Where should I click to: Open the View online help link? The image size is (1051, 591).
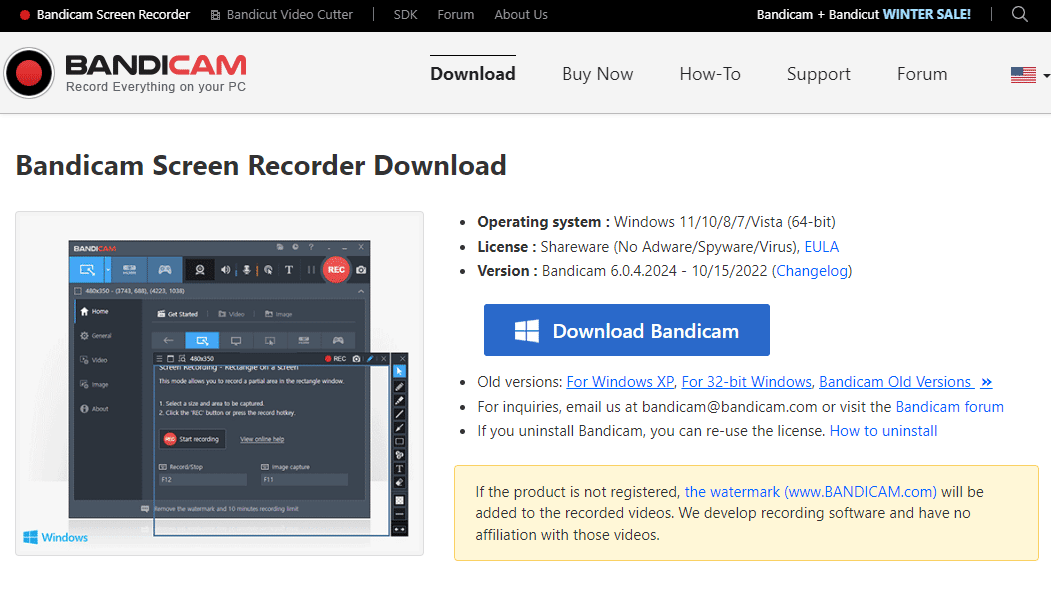click(262, 439)
